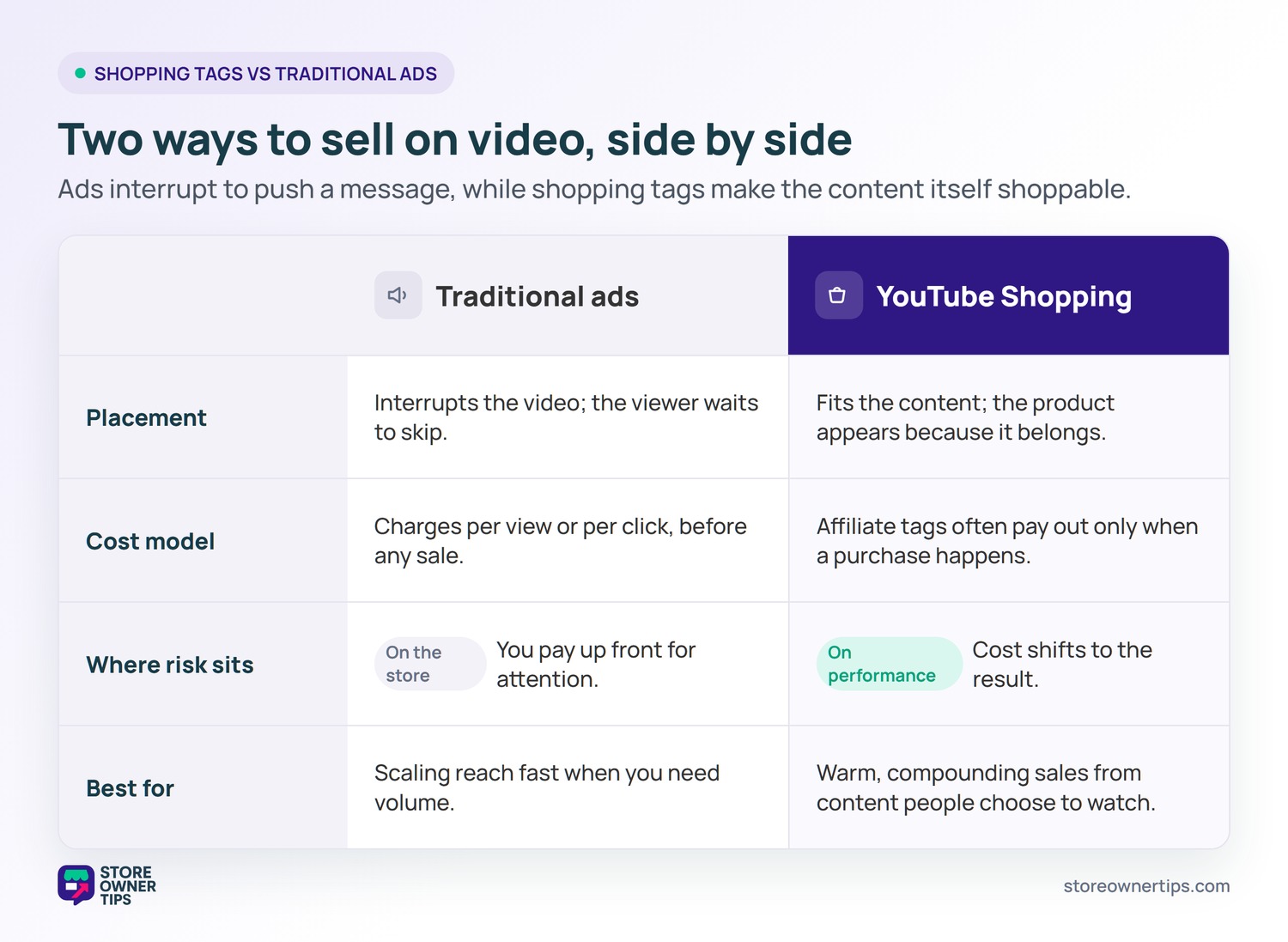
Task: Click the headline 'Two ways to sell on video, side by side'
Action: [x=455, y=140]
